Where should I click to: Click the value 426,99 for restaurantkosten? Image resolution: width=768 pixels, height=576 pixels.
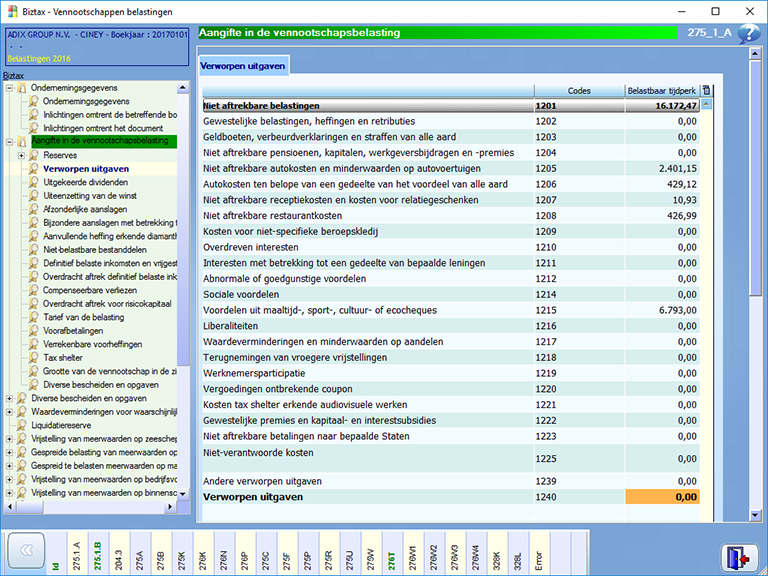(x=682, y=216)
